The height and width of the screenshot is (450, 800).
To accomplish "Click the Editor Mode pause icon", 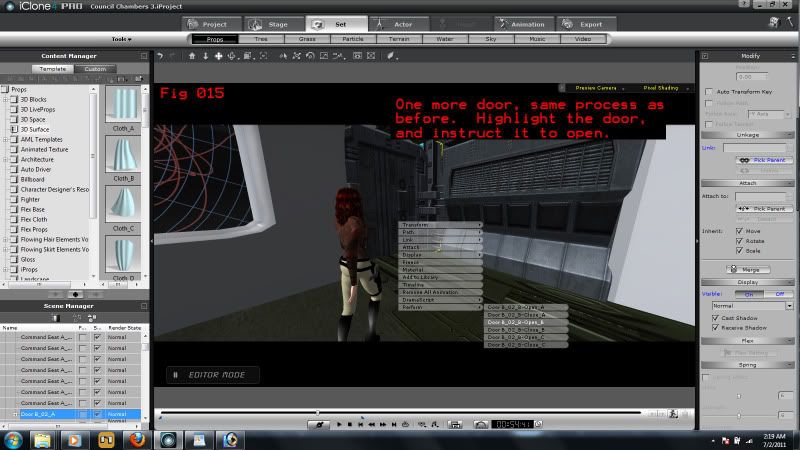I will tap(176, 375).
